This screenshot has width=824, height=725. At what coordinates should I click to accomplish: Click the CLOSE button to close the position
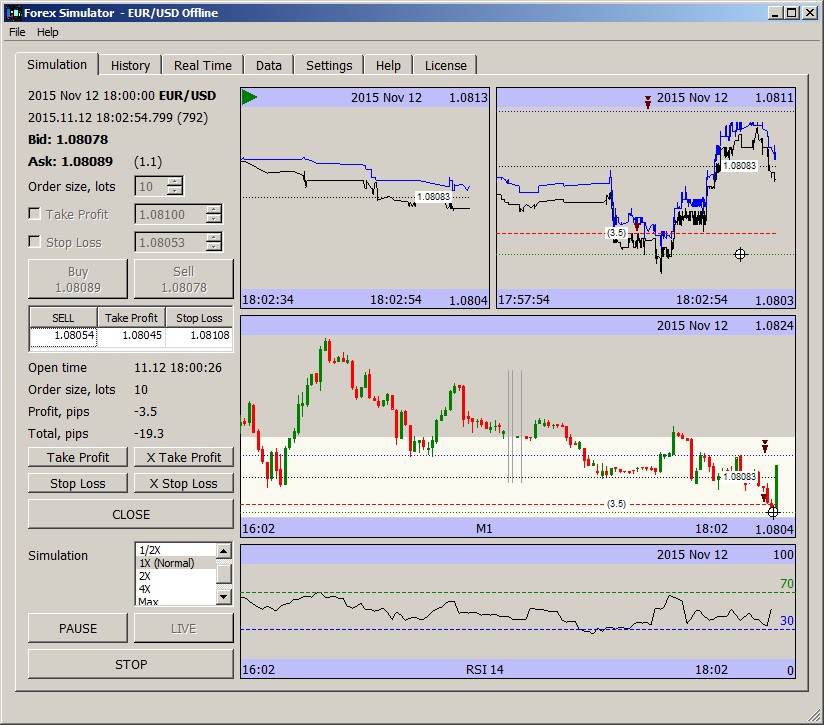(130, 514)
